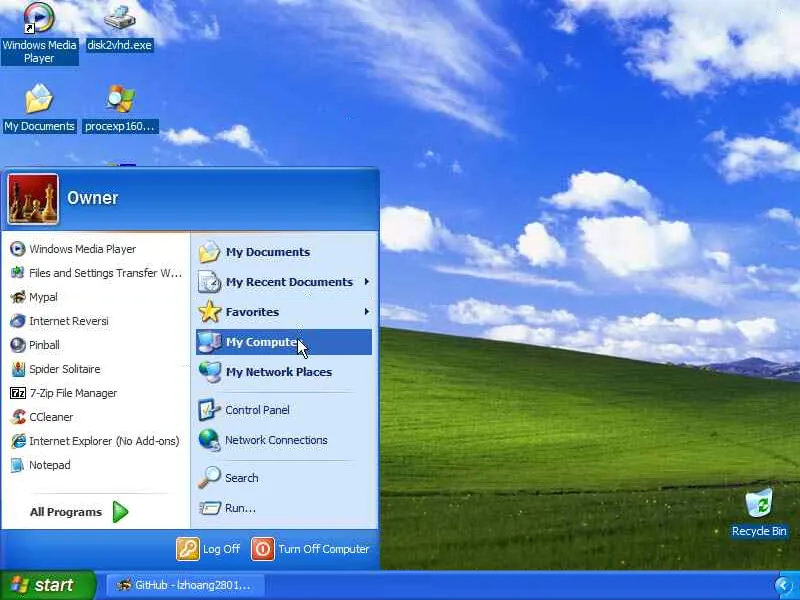
Task: Click the Spider Solitaire icon
Action: 18,369
